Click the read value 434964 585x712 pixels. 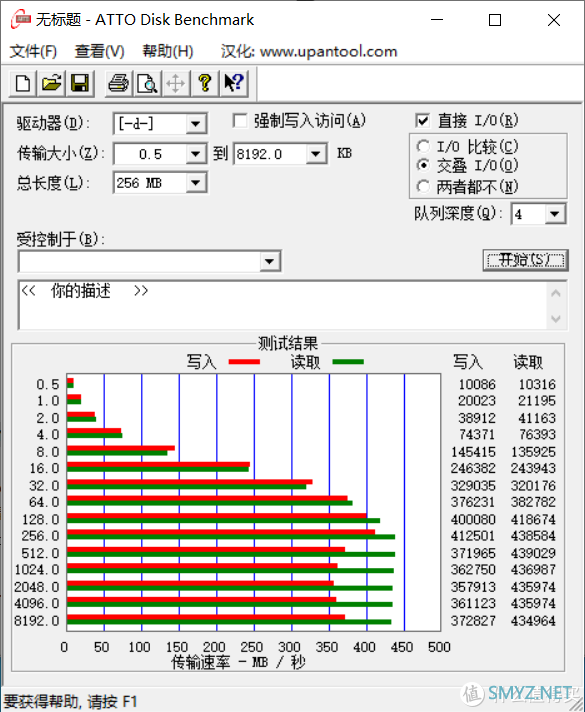point(533,620)
